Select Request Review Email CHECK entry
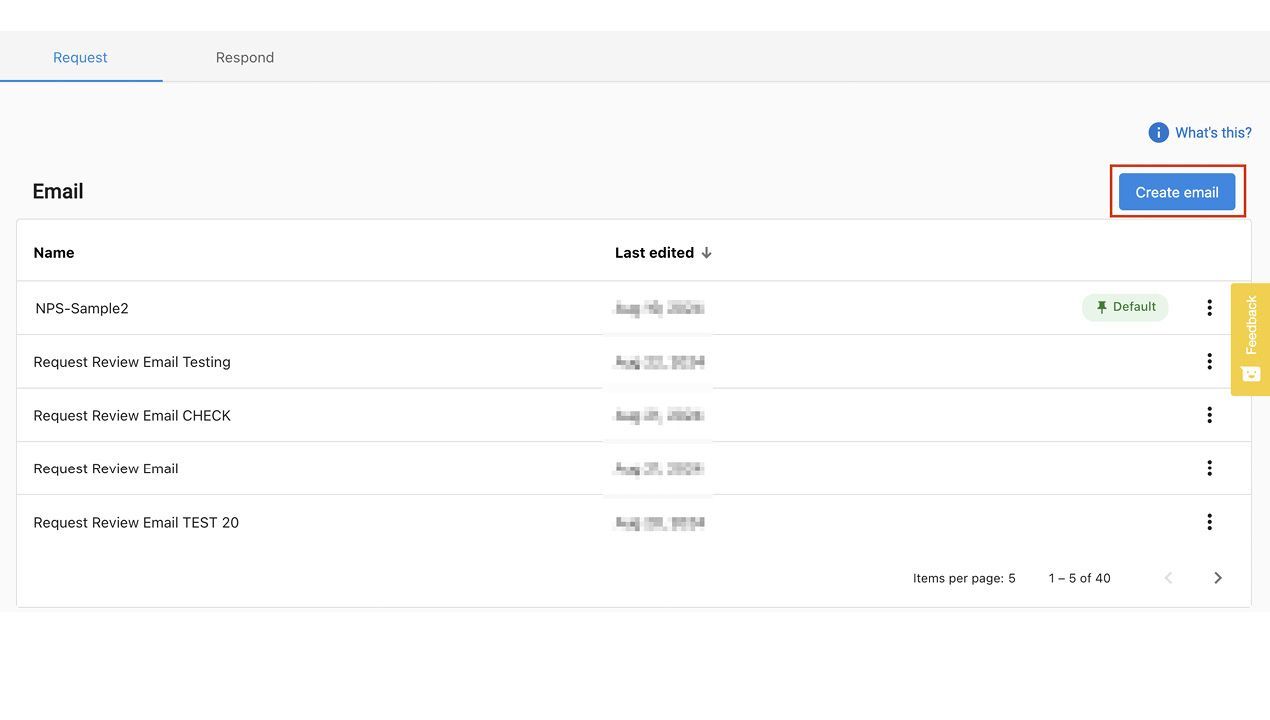The height and width of the screenshot is (720, 1270). click(132, 415)
